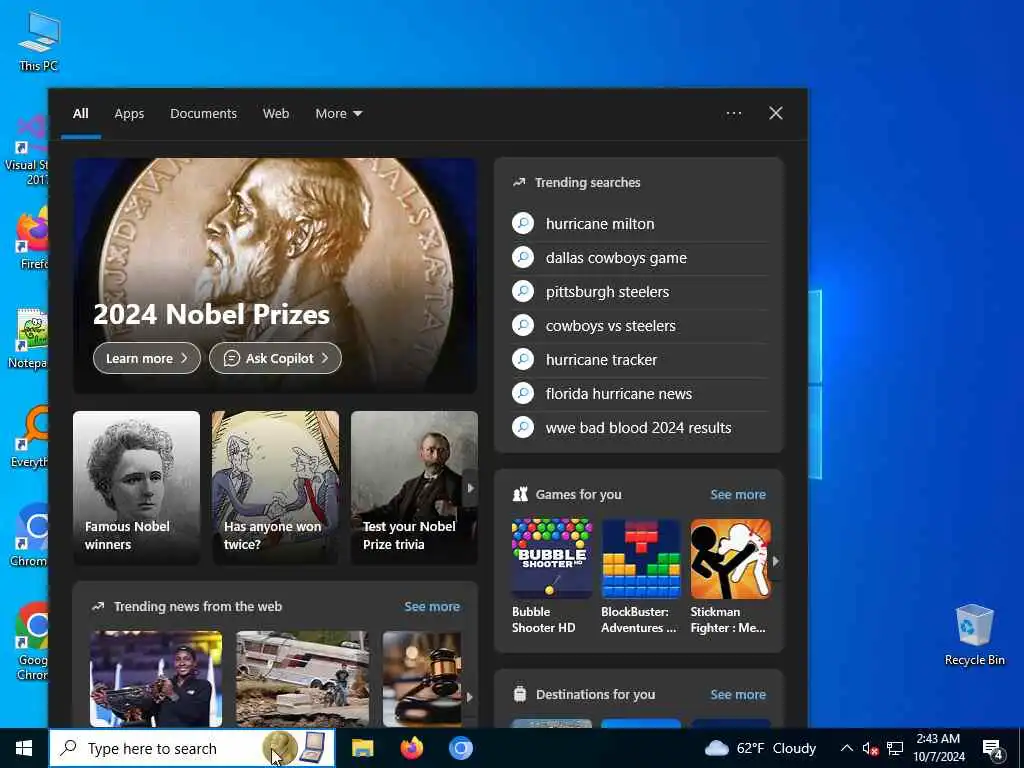The height and width of the screenshot is (768, 1024).
Task: Click the Ask Copilot button
Action: pos(275,359)
